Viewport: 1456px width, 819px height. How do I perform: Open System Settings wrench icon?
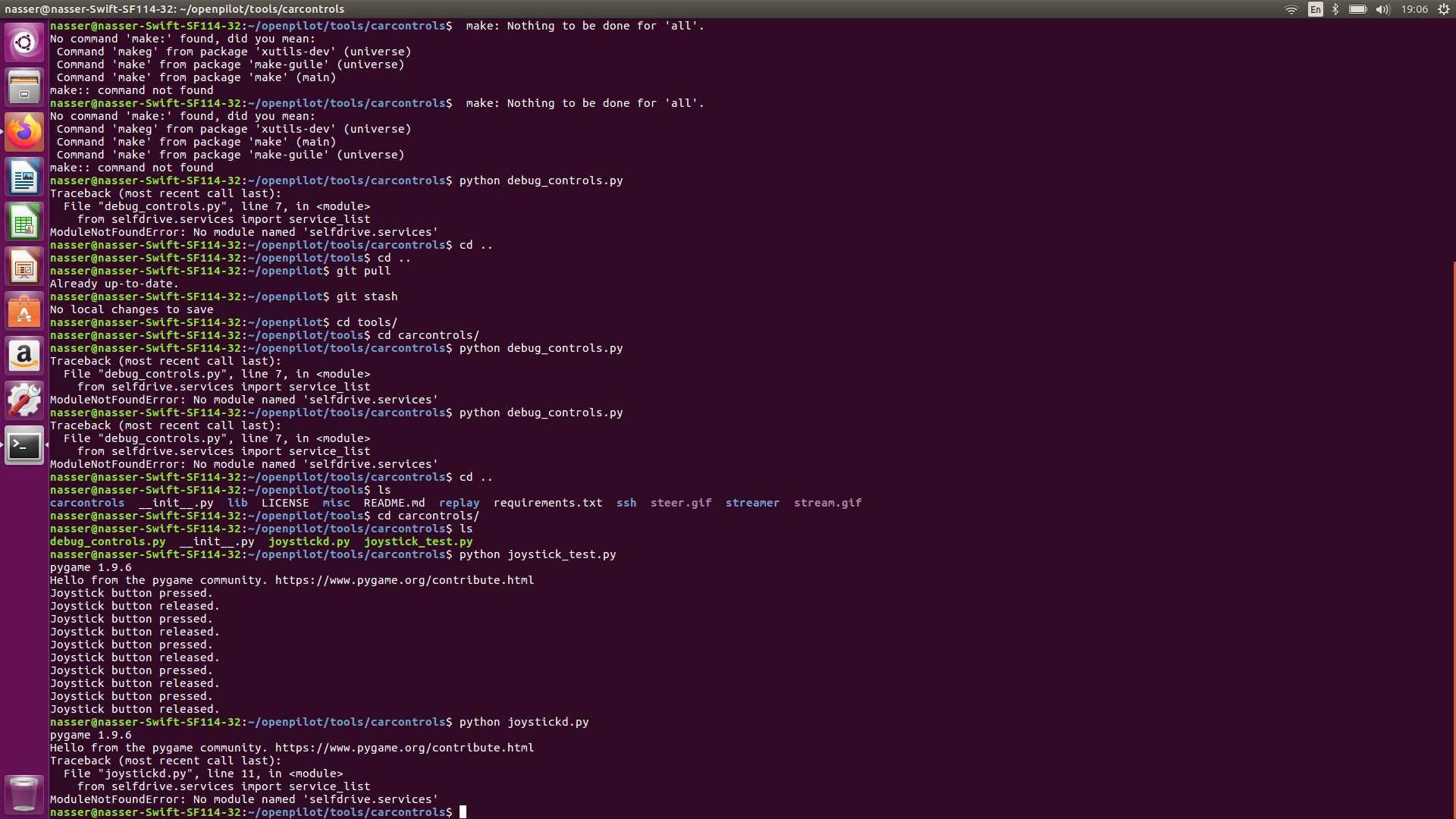[x=24, y=400]
